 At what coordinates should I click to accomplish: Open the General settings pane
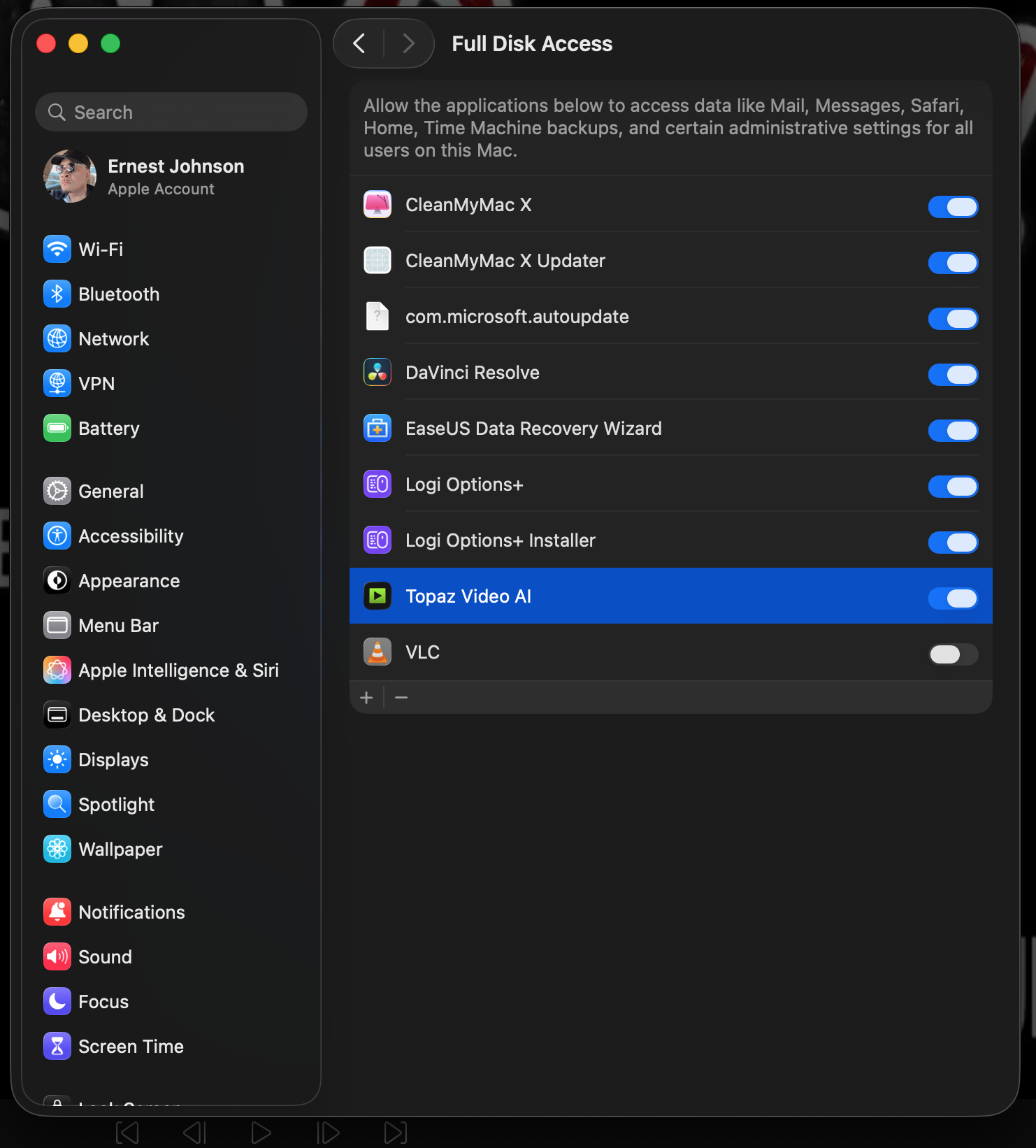(110, 492)
